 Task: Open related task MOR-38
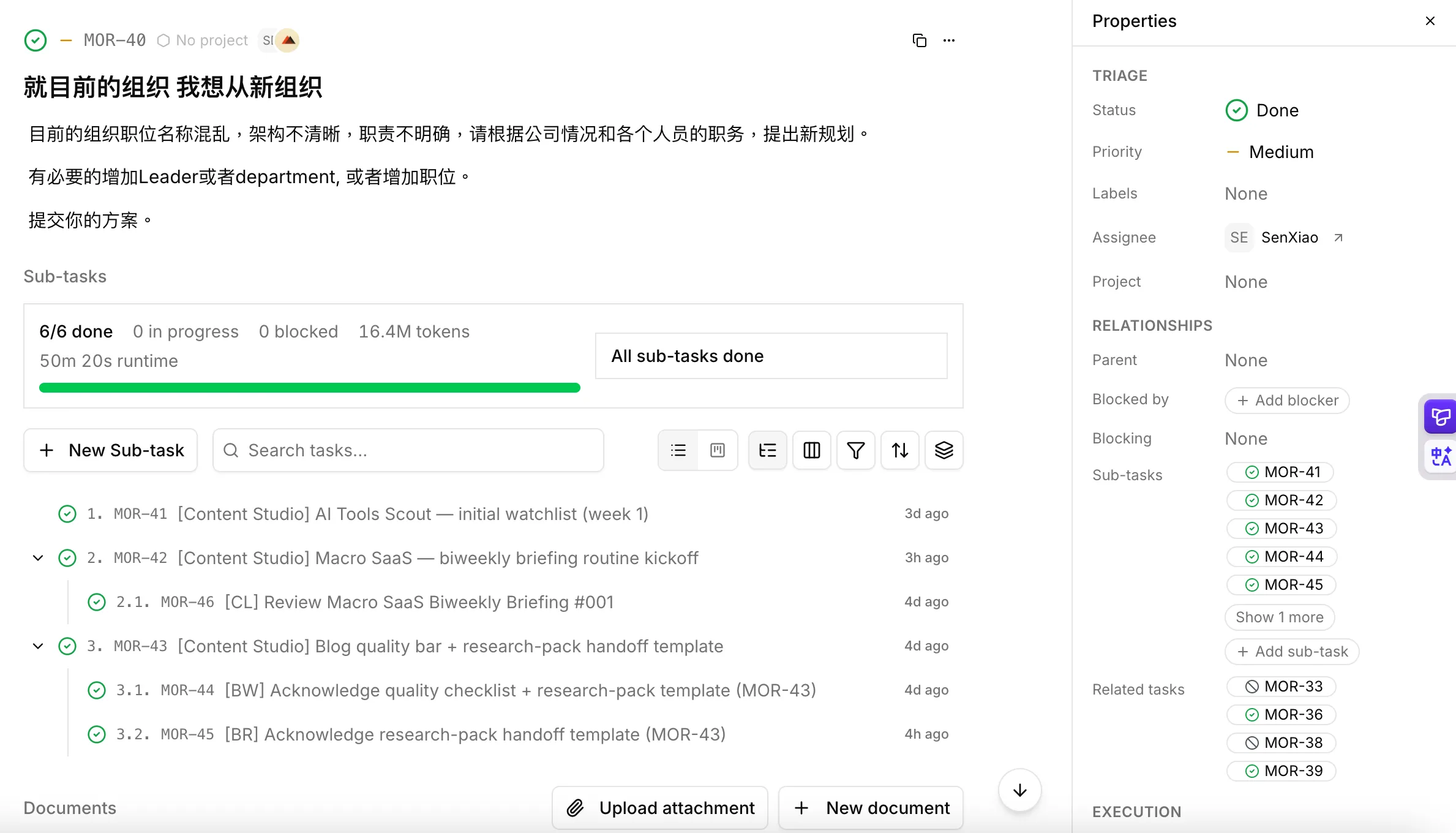click(x=1282, y=743)
